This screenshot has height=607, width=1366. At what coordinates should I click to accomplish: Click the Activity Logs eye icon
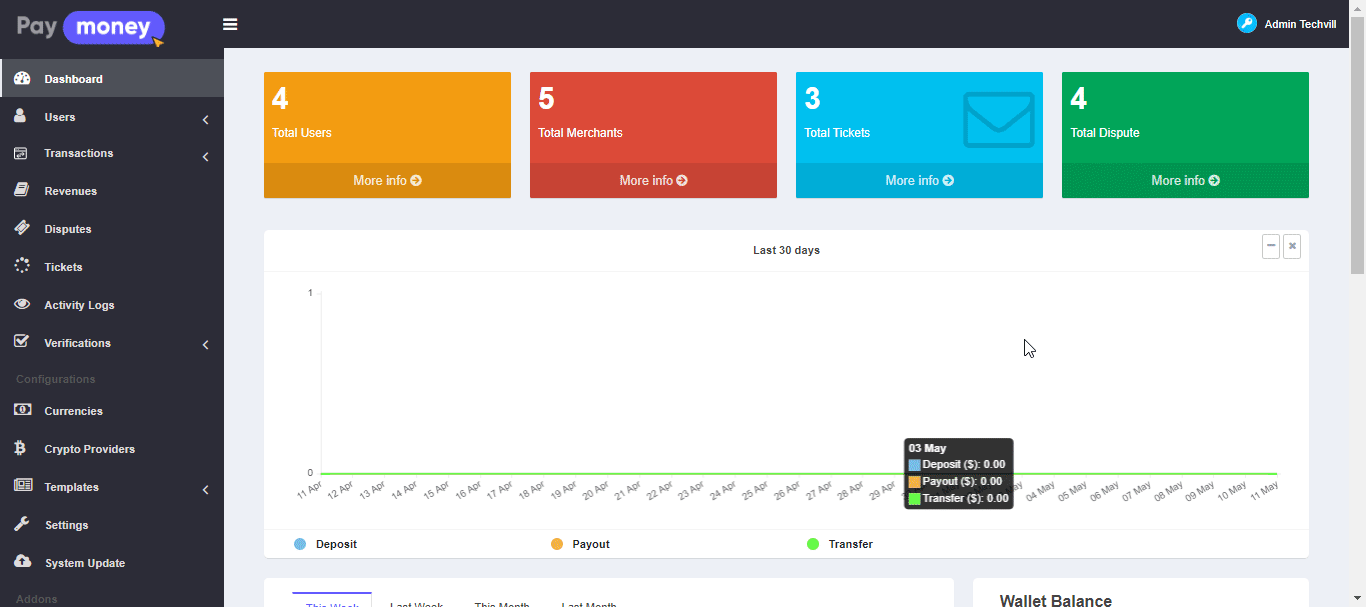point(21,304)
